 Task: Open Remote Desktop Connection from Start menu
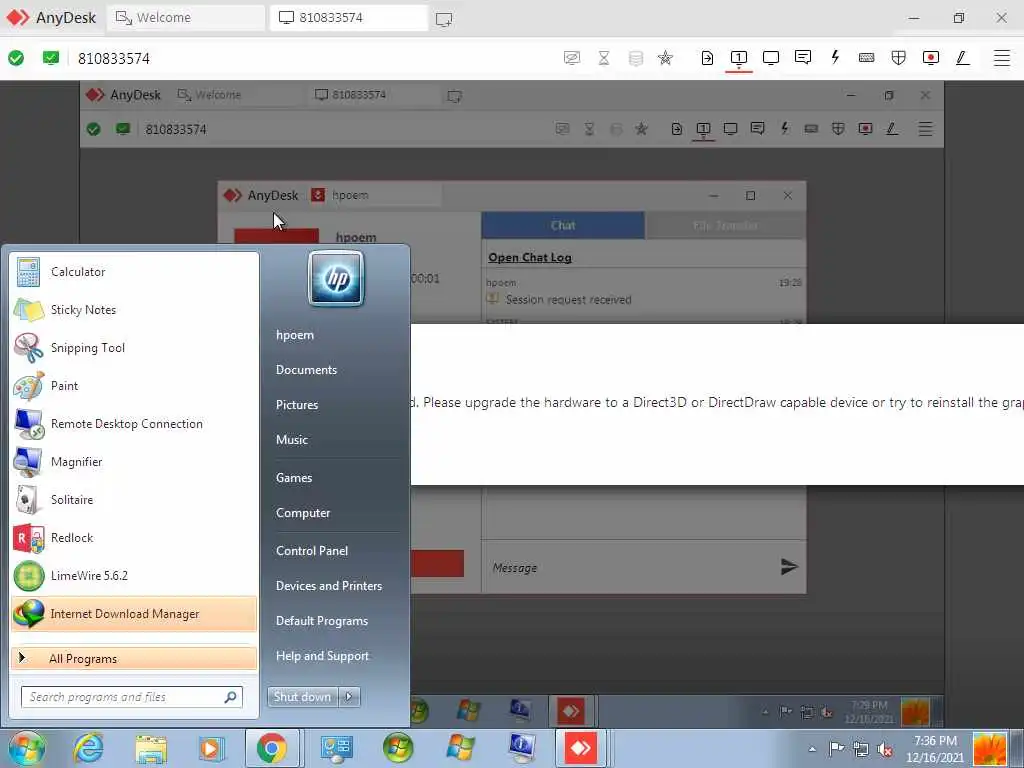pyautogui.click(x=134, y=423)
